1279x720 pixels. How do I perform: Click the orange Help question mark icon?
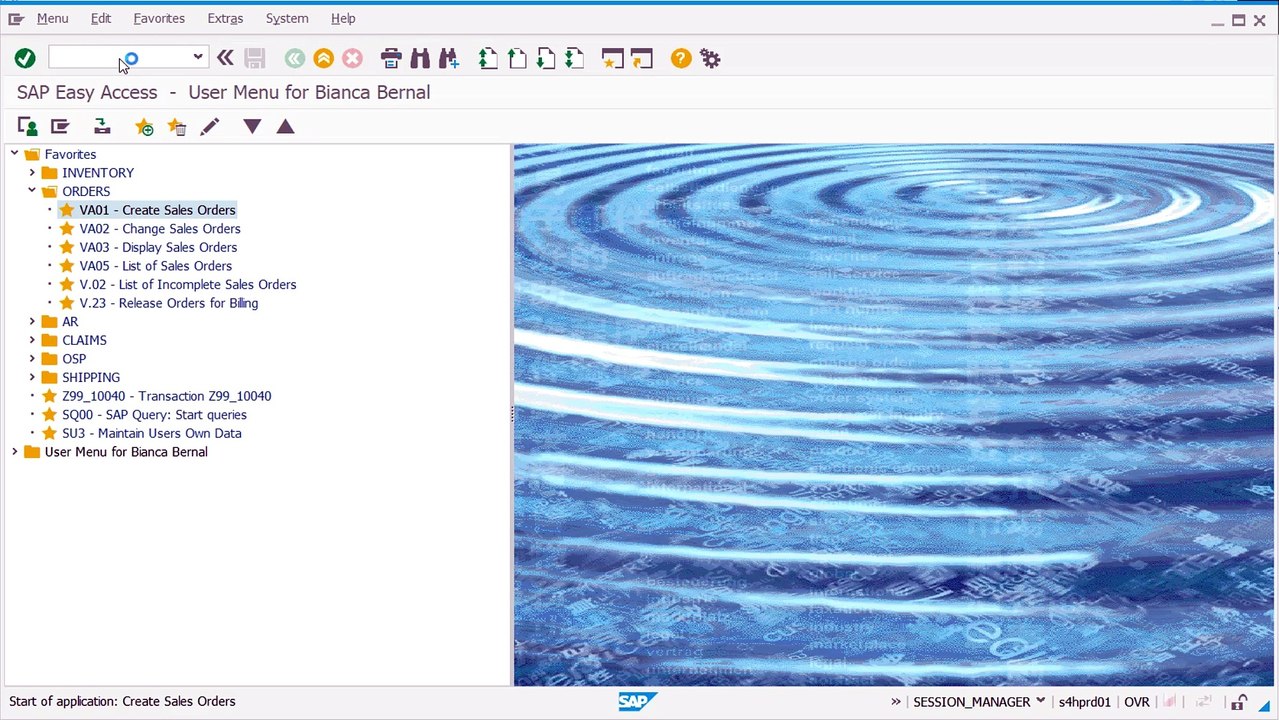pyautogui.click(x=681, y=59)
